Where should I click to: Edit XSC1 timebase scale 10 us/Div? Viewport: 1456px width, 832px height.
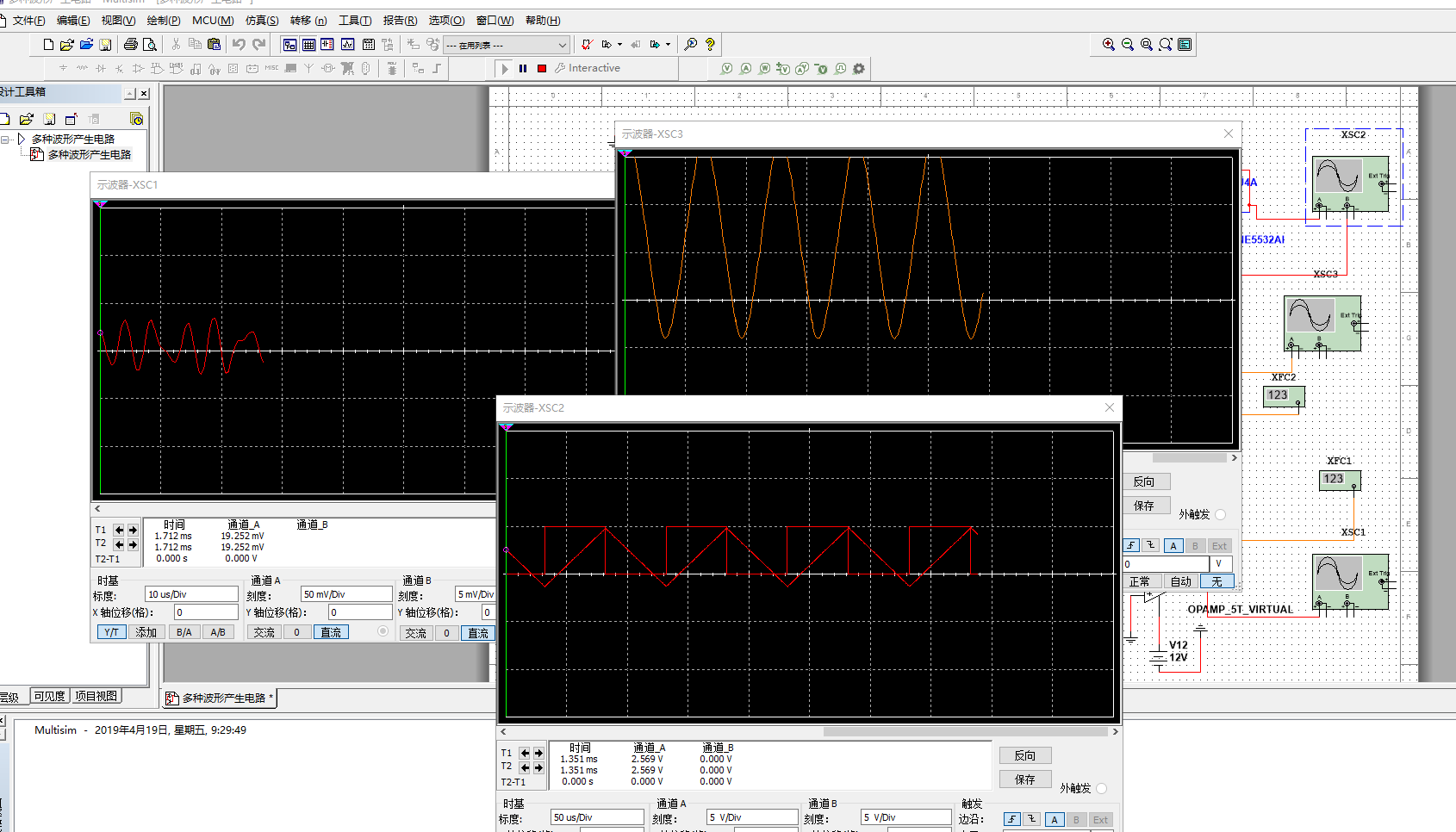click(191, 594)
